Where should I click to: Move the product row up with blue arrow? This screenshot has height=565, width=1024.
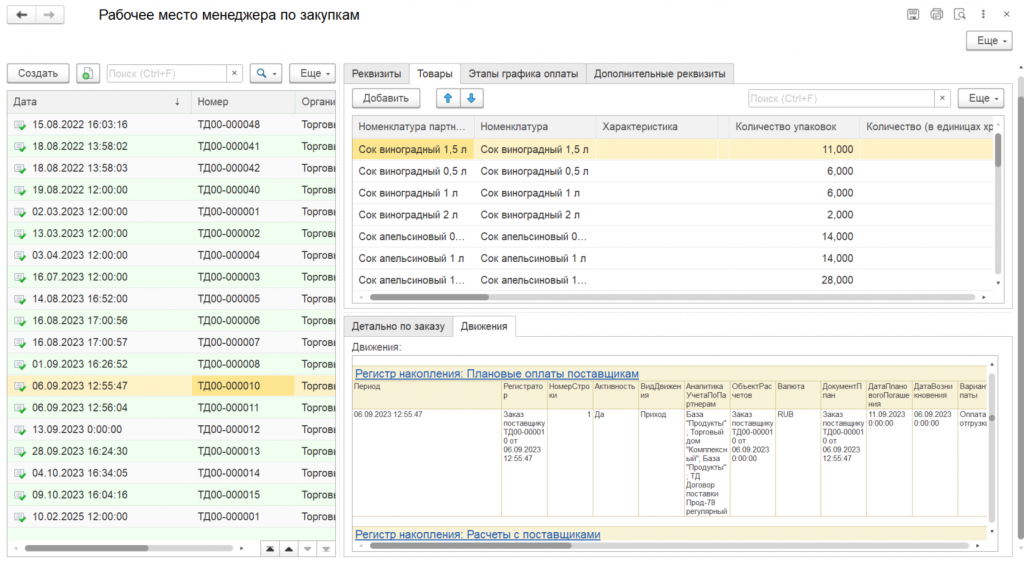pos(448,98)
